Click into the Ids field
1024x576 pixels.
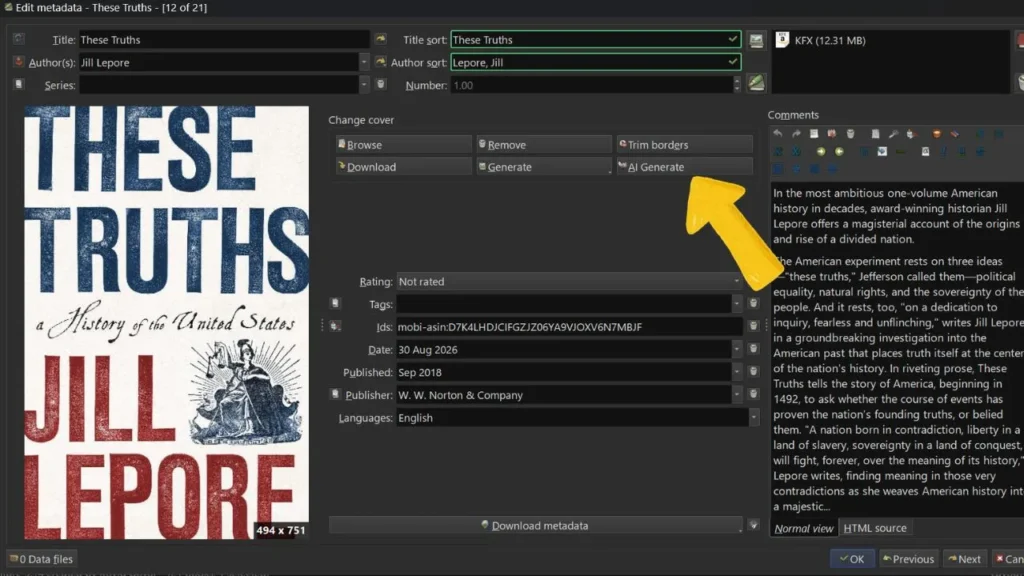tap(569, 327)
